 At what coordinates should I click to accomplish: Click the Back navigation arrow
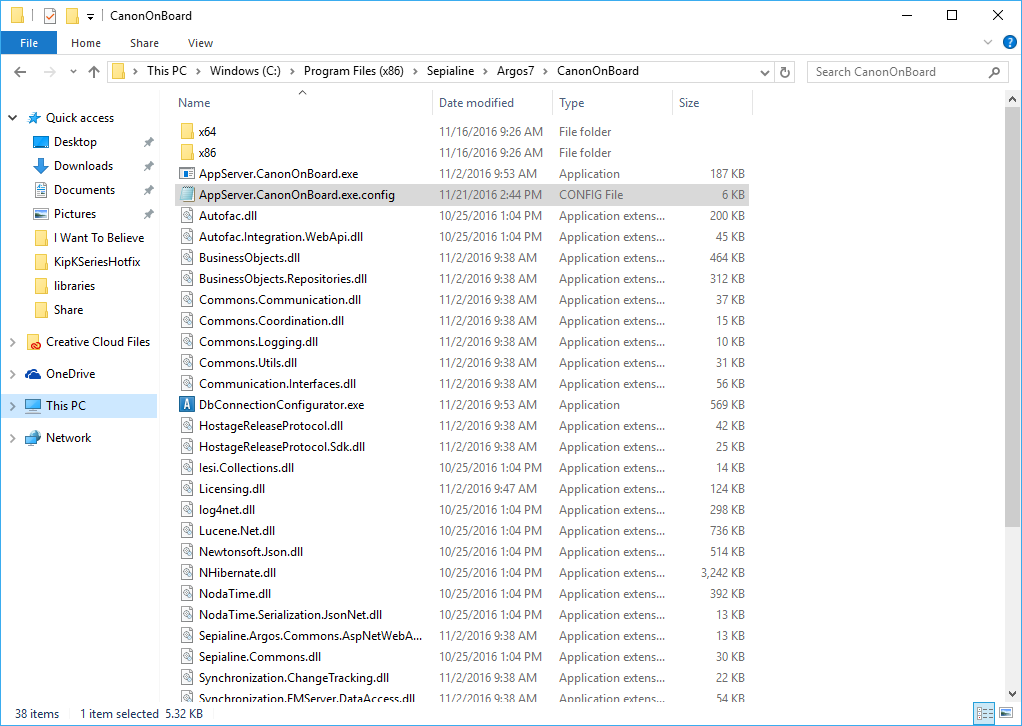click(x=20, y=72)
